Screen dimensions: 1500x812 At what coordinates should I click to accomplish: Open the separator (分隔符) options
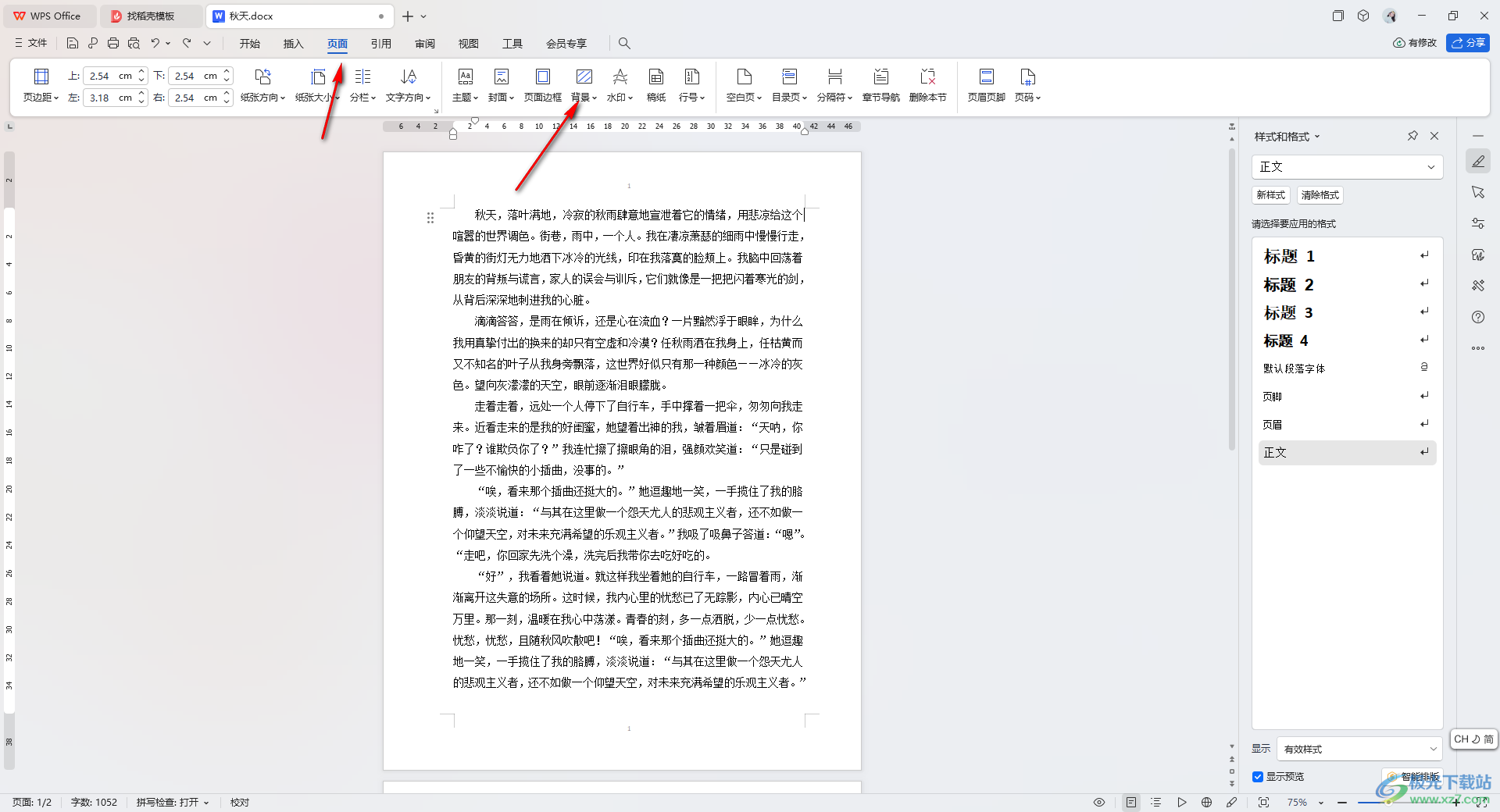click(x=834, y=85)
